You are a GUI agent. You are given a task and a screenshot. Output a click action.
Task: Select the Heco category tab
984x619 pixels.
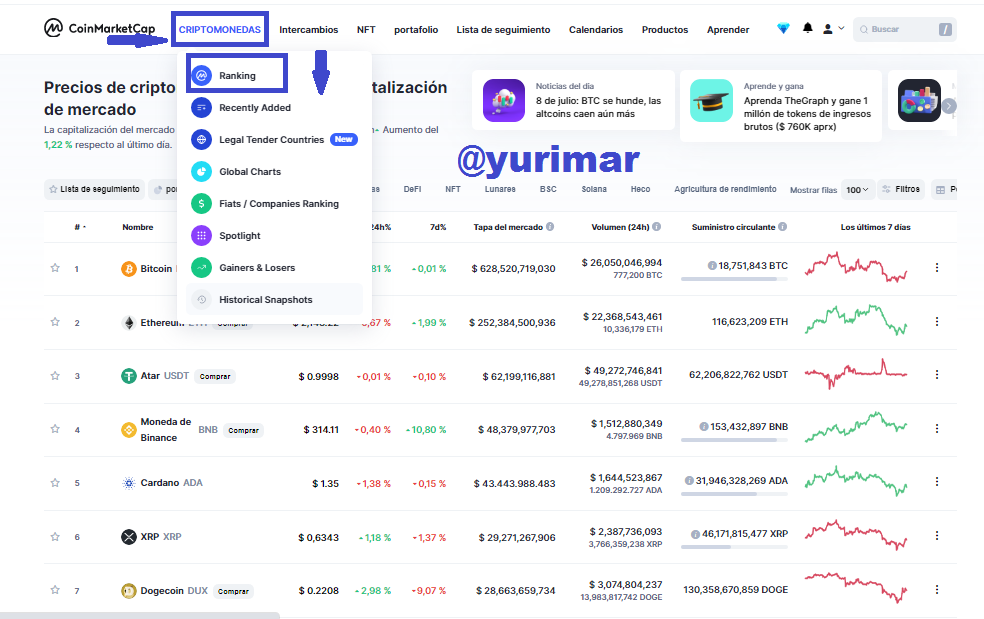[640, 189]
